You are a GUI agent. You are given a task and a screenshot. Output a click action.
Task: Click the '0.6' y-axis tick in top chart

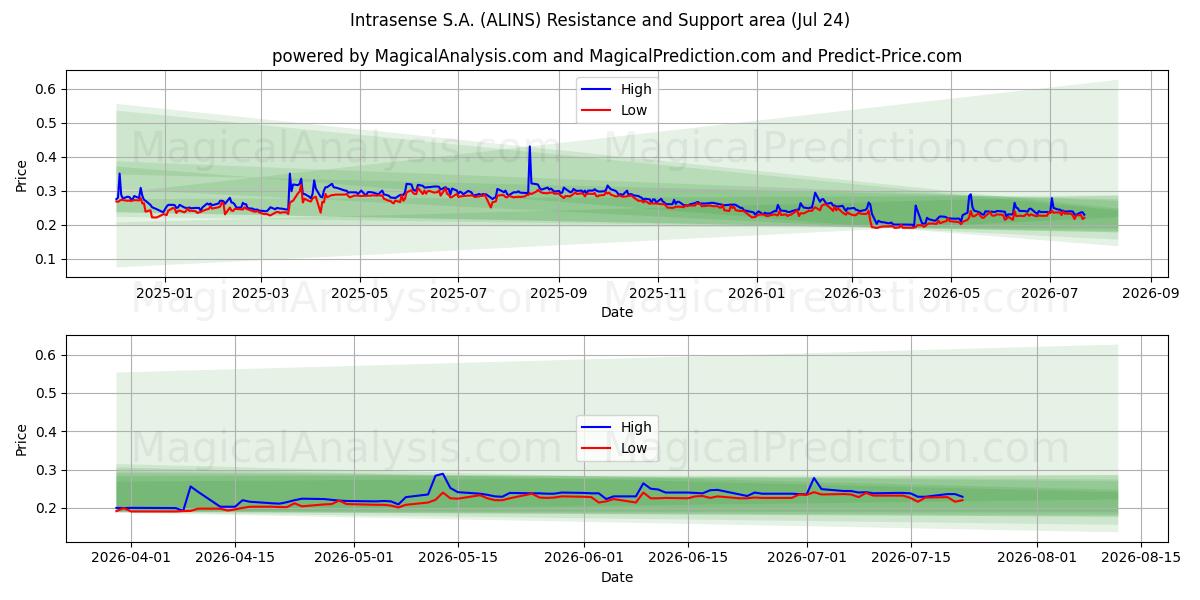tap(48, 89)
